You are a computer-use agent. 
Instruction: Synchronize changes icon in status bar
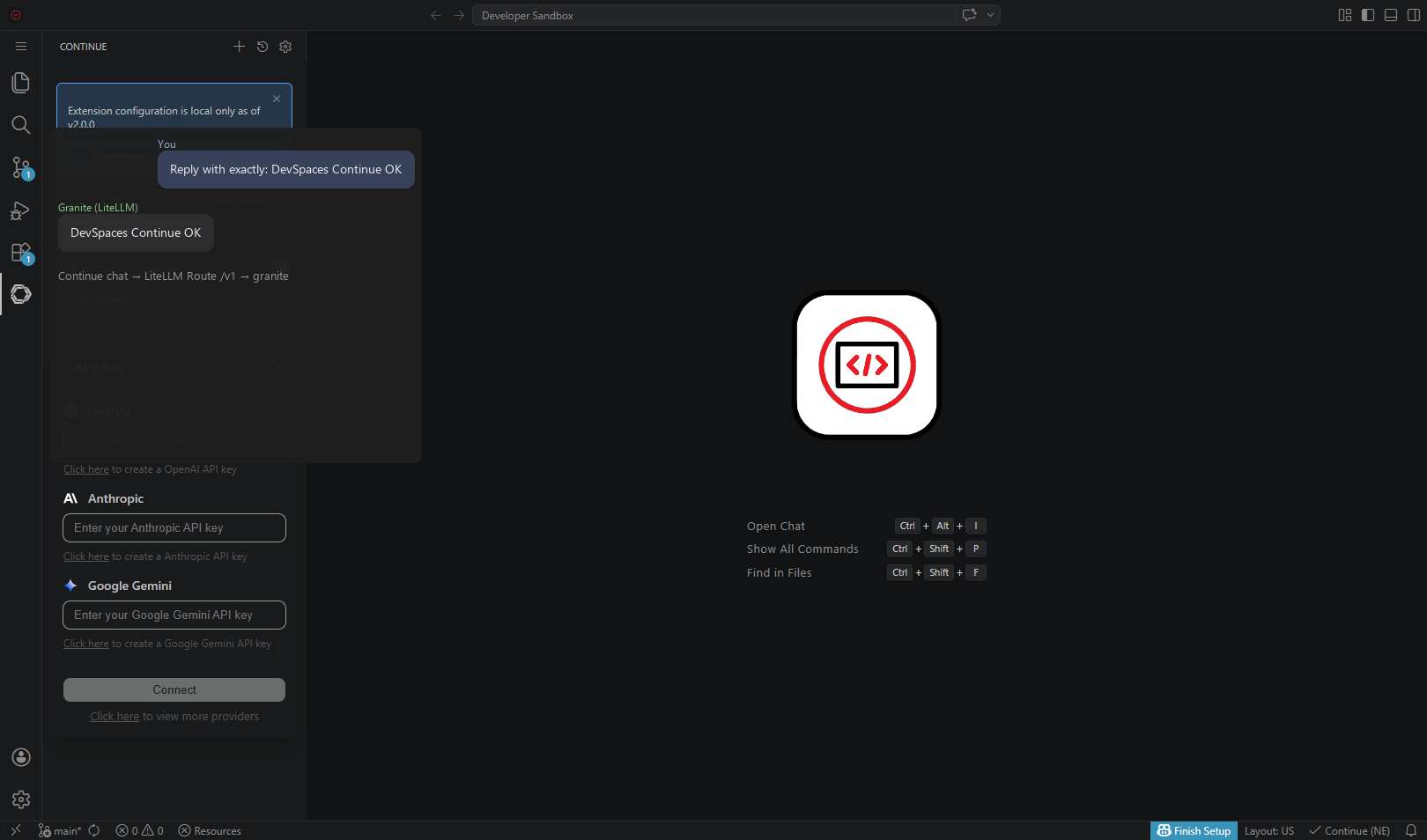[x=94, y=830]
